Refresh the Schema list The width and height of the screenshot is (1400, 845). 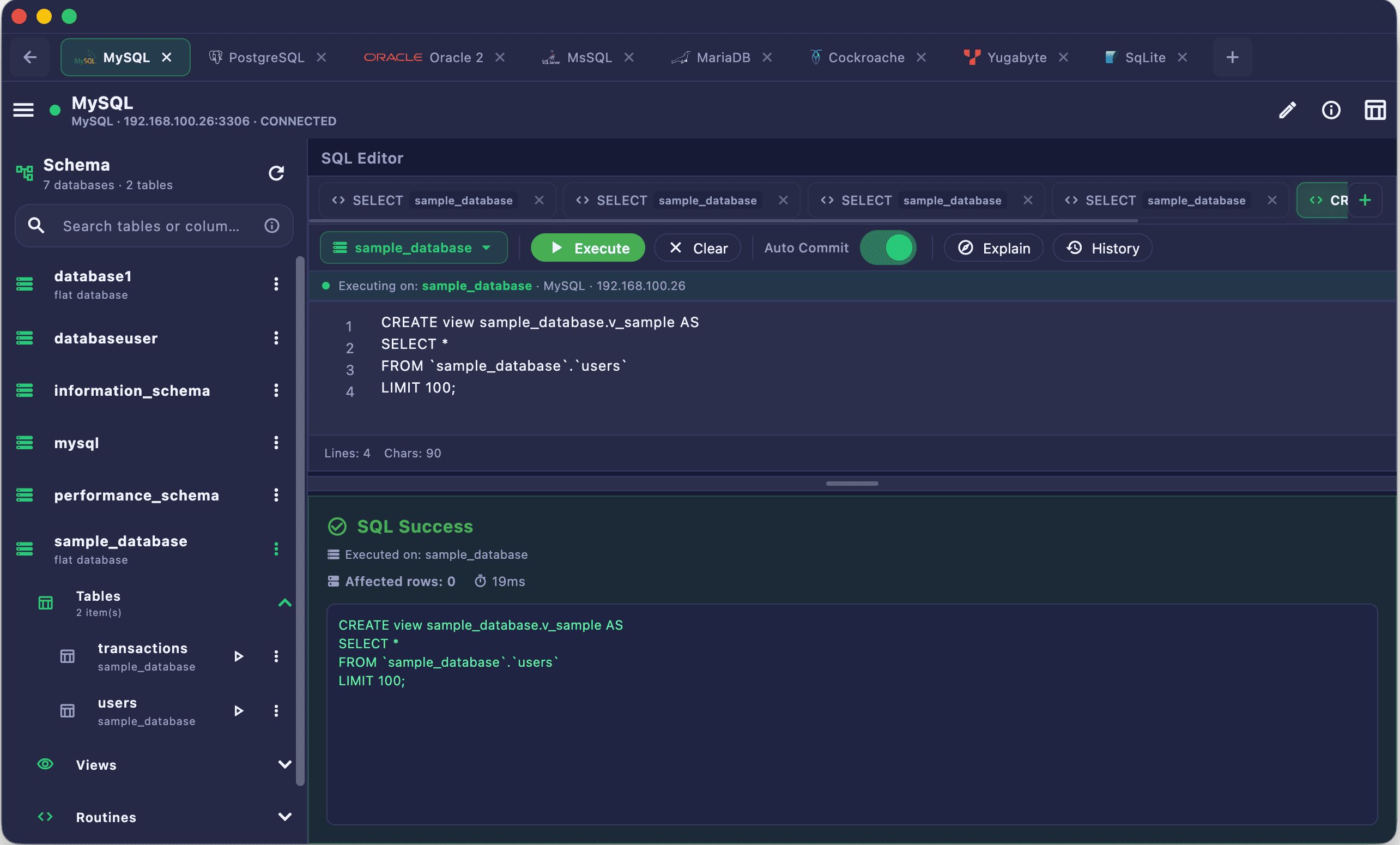pos(276,173)
